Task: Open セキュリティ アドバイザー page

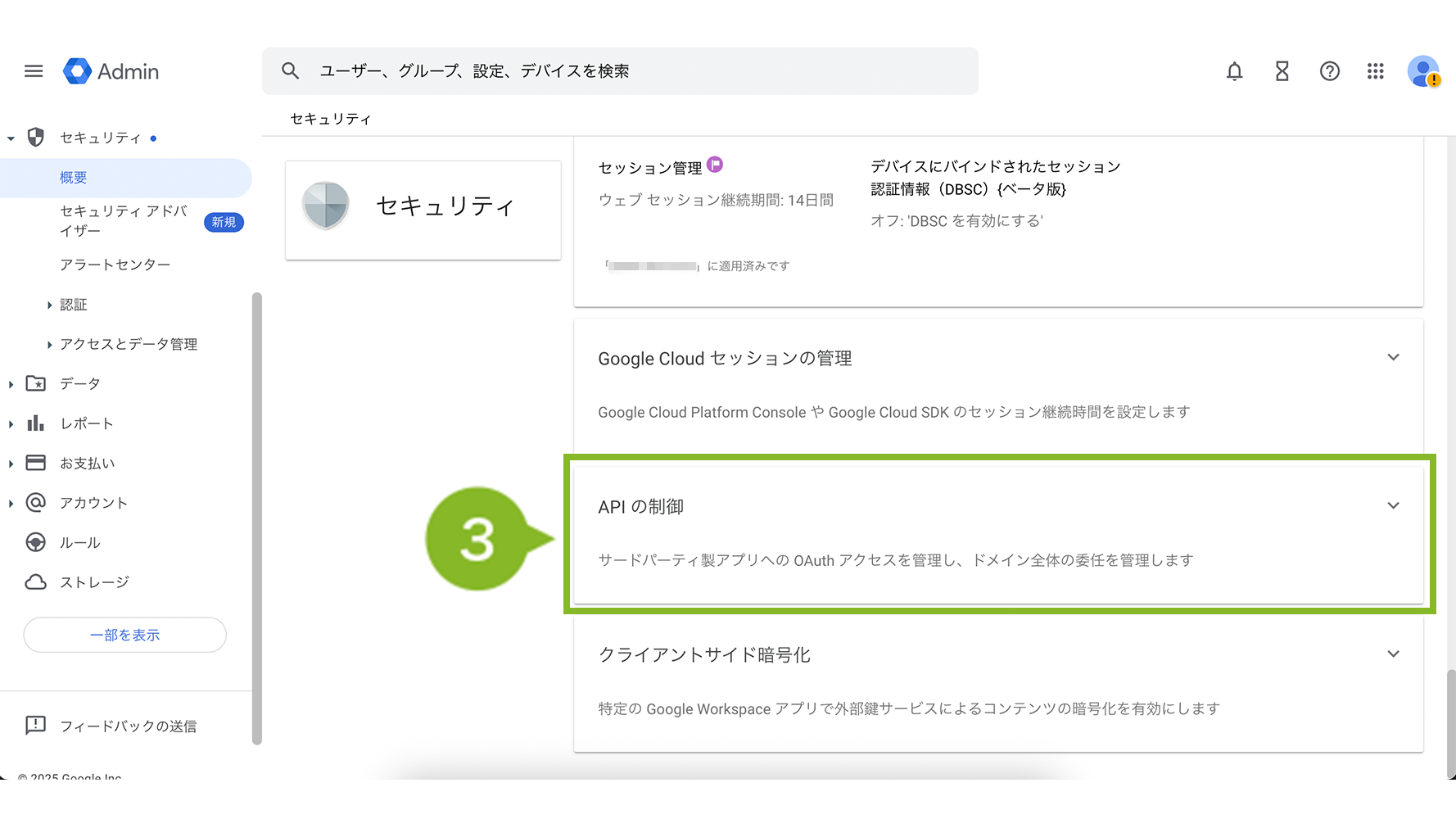Action: pos(123,221)
